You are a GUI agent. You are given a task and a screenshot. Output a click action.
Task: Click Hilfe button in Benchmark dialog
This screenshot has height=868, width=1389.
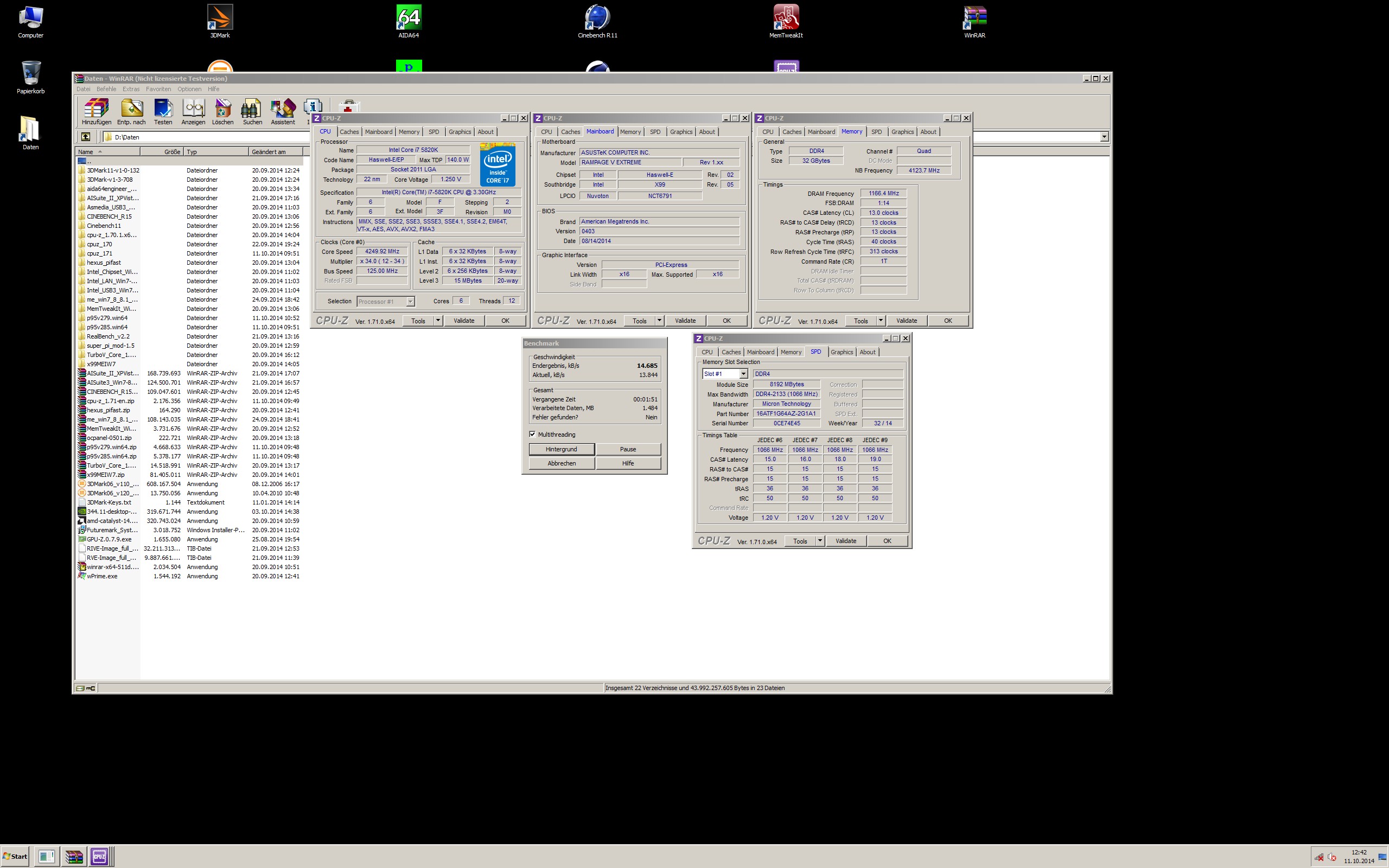628,463
